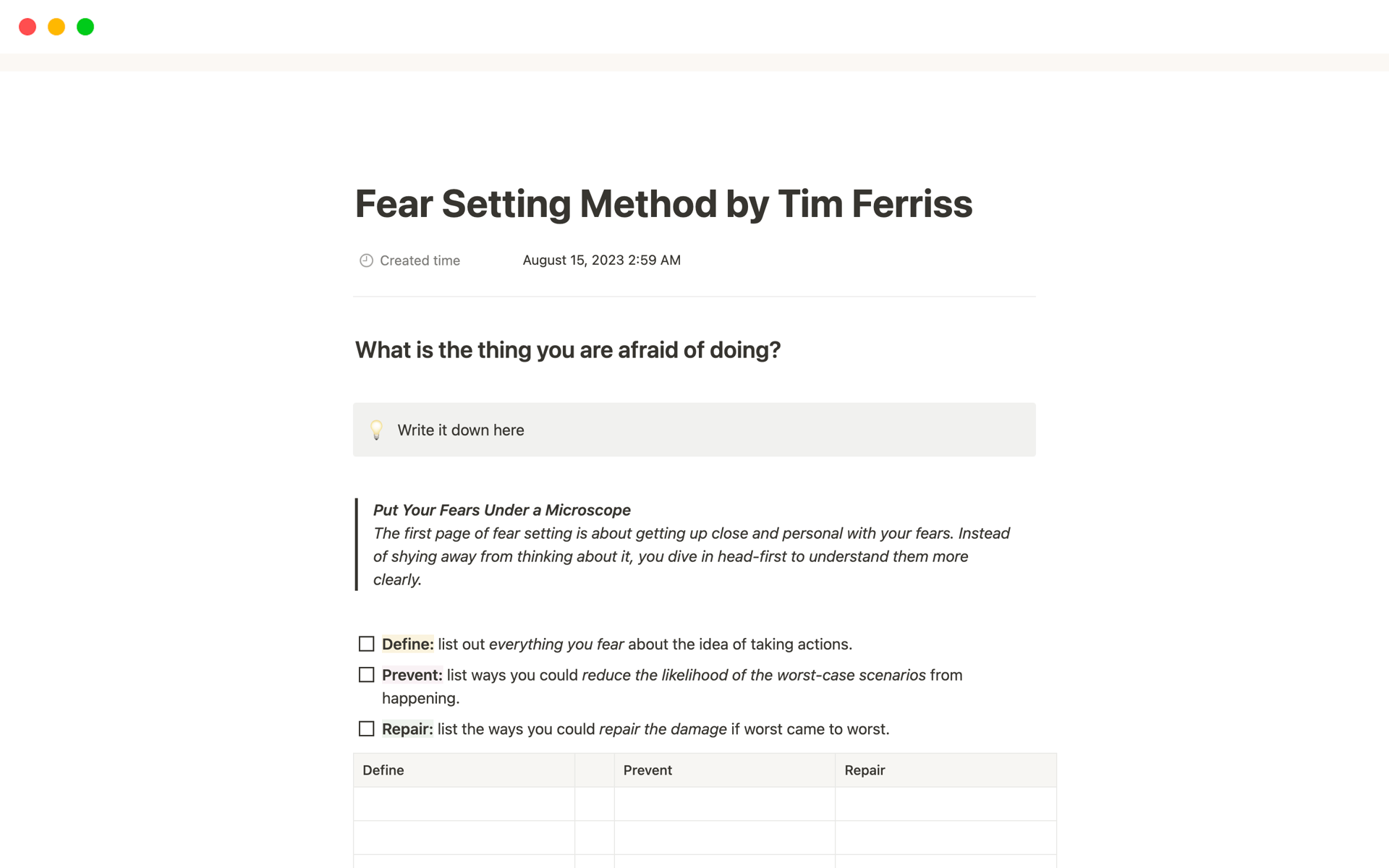Click the lightbulb icon in the callout
This screenshot has height=868, width=1389.
[377, 429]
